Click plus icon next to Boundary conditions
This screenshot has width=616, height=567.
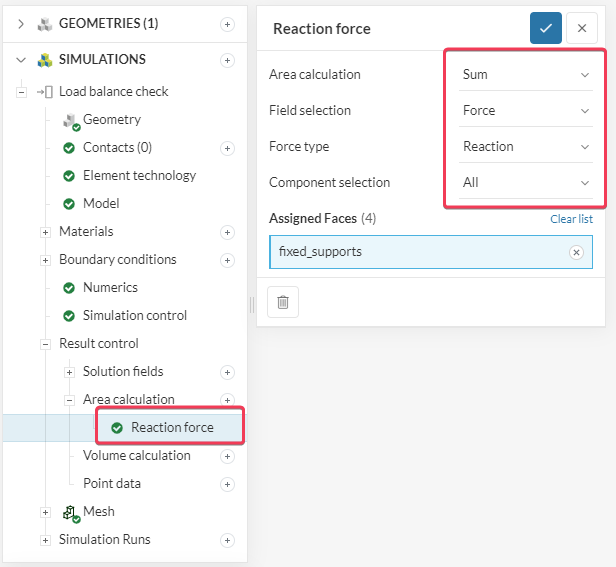(227, 260)
